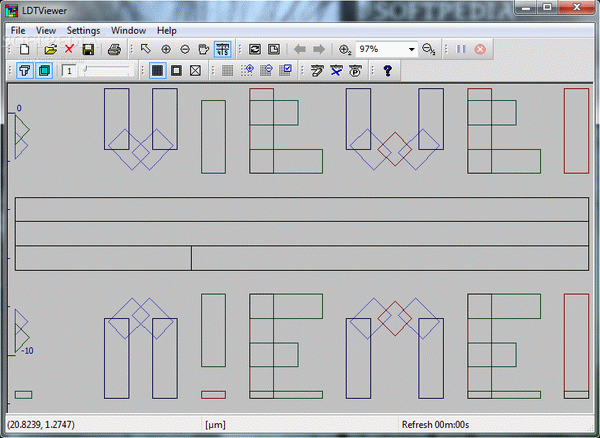Click the grid checkmark settings icon
The height and width of the screenshot is (438, 600).
[x=285, y=70]
